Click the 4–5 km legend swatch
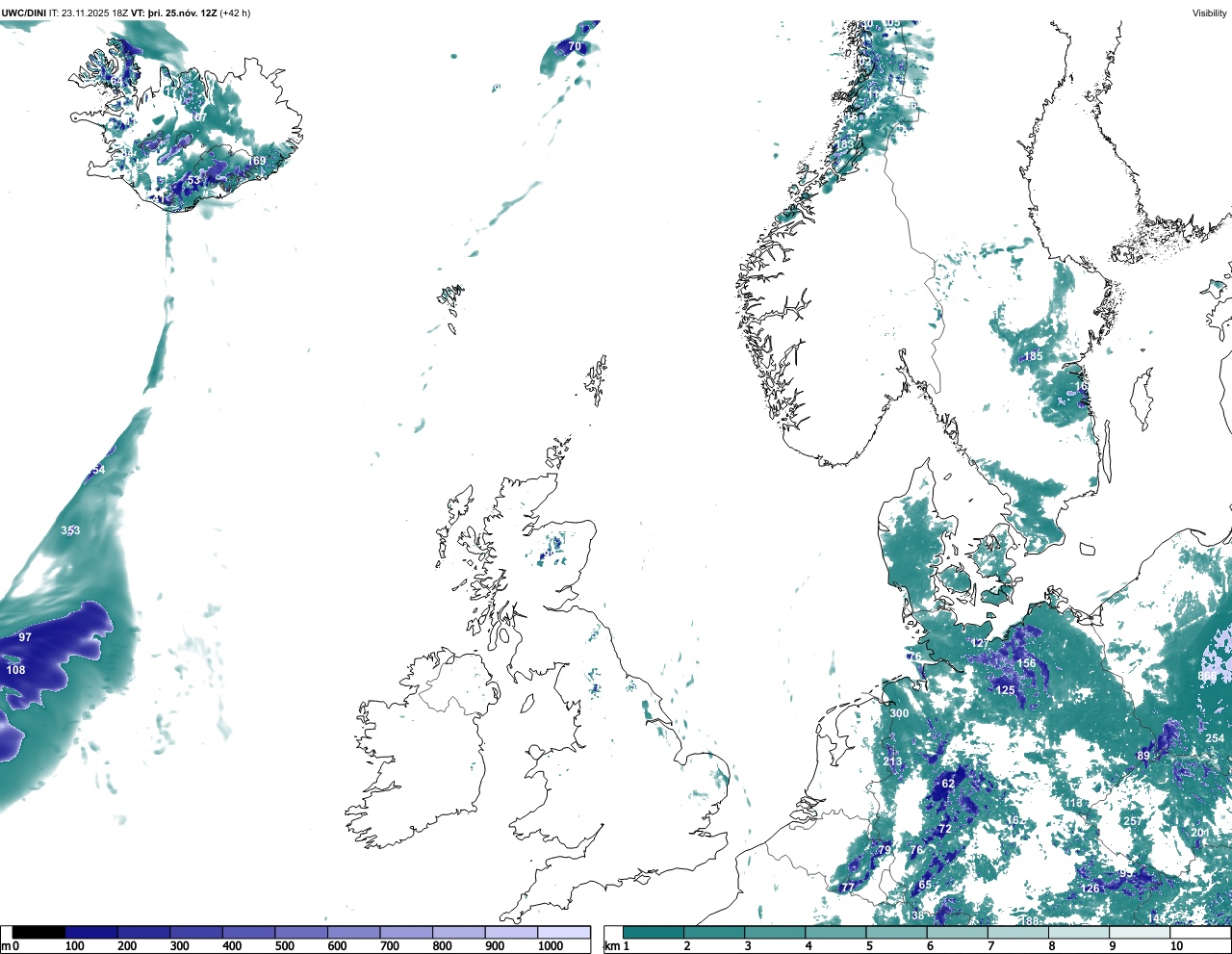Image resolution: width=1232 pixels, height=954 pixels. [835, 932]
